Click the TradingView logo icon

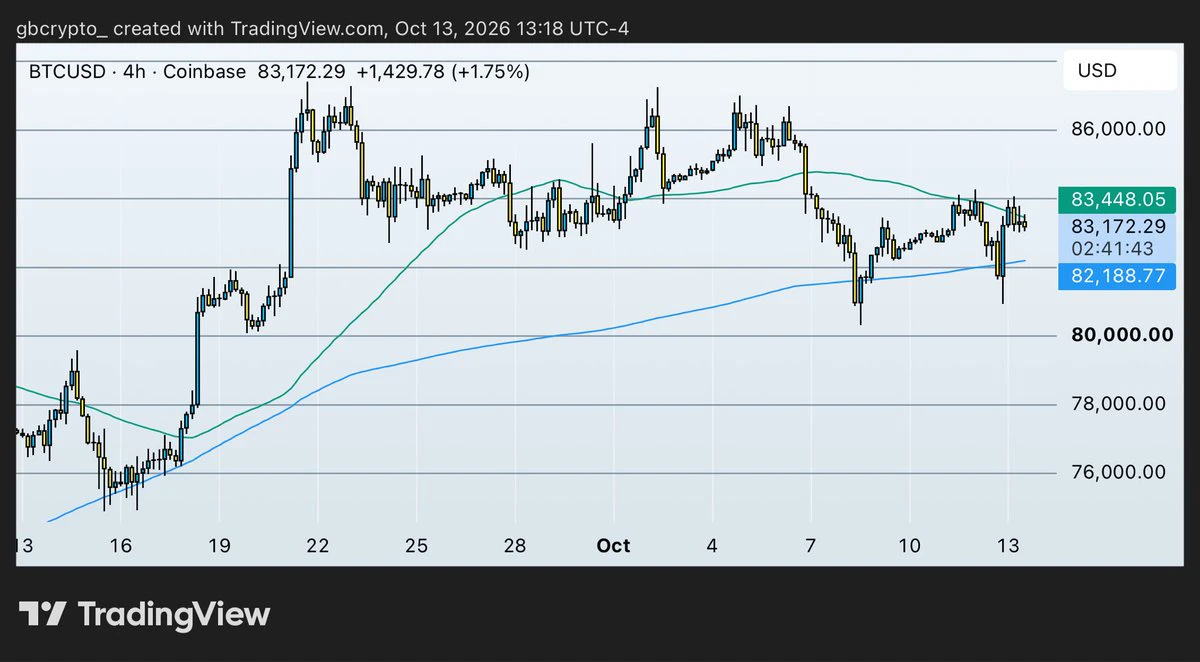point(43,614)
